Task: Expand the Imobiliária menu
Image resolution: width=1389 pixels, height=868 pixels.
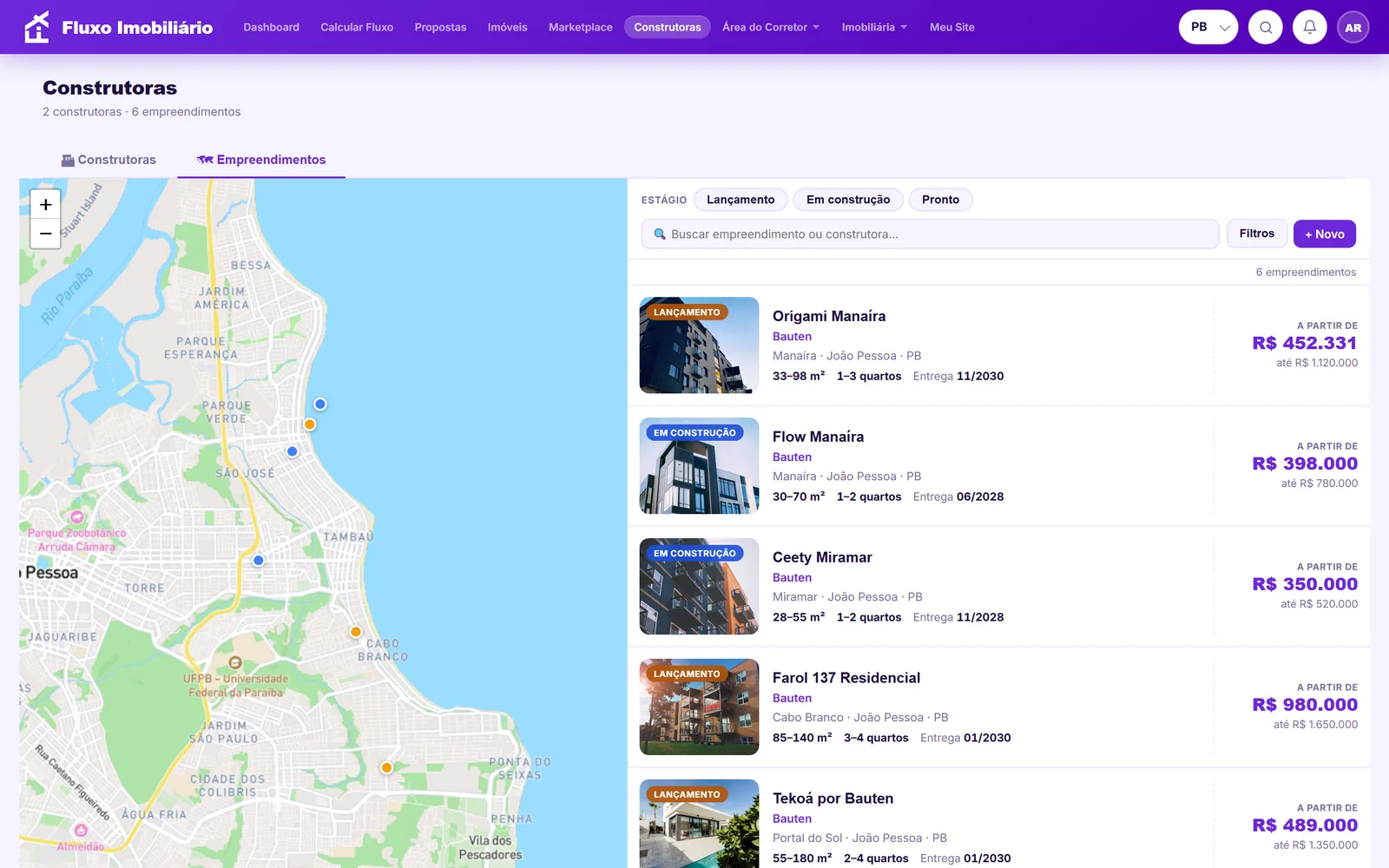Action: click(x=874, y=27)
